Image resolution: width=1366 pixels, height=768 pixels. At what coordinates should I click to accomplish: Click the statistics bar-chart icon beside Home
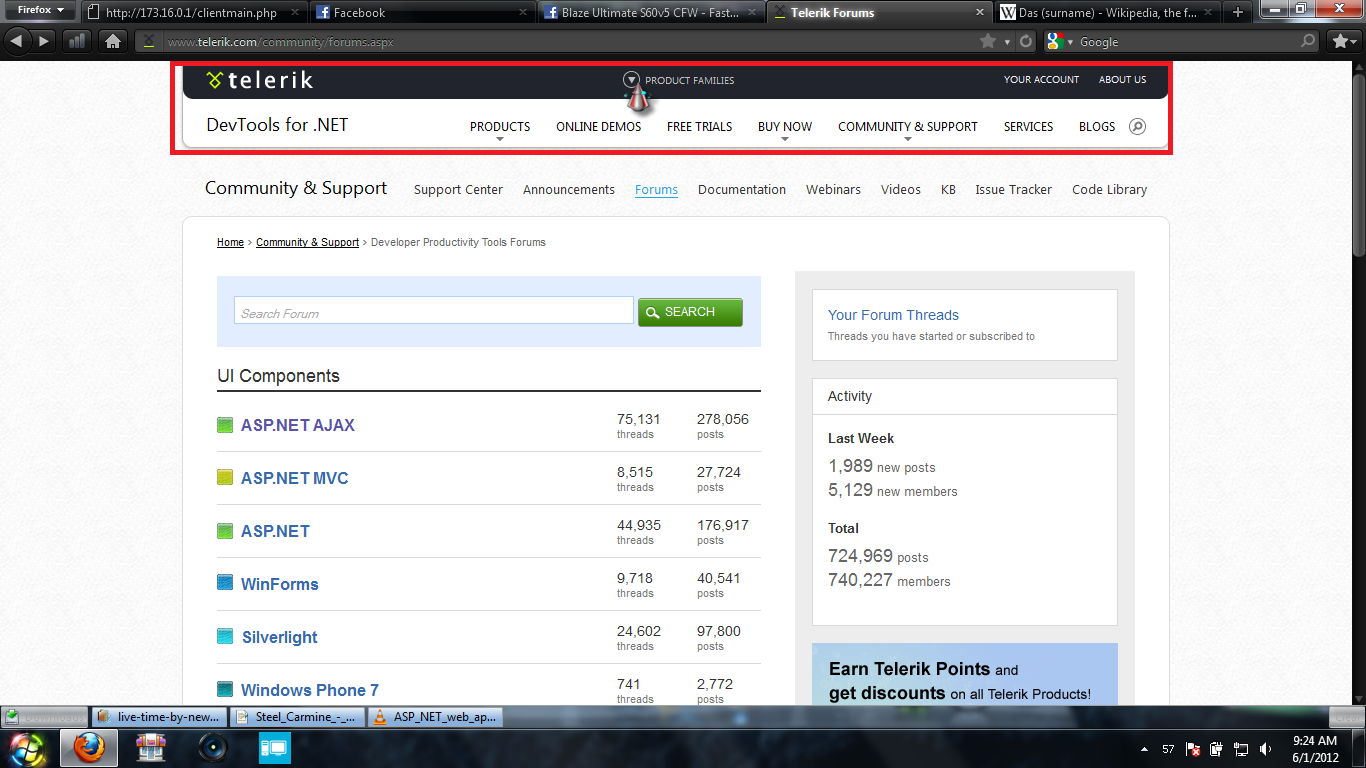point(77,41)
